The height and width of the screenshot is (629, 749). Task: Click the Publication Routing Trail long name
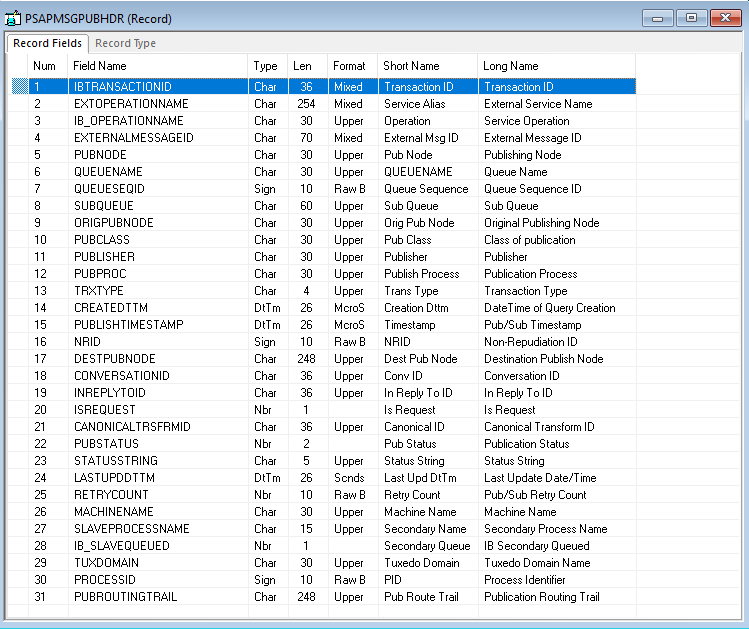(542, 597)
